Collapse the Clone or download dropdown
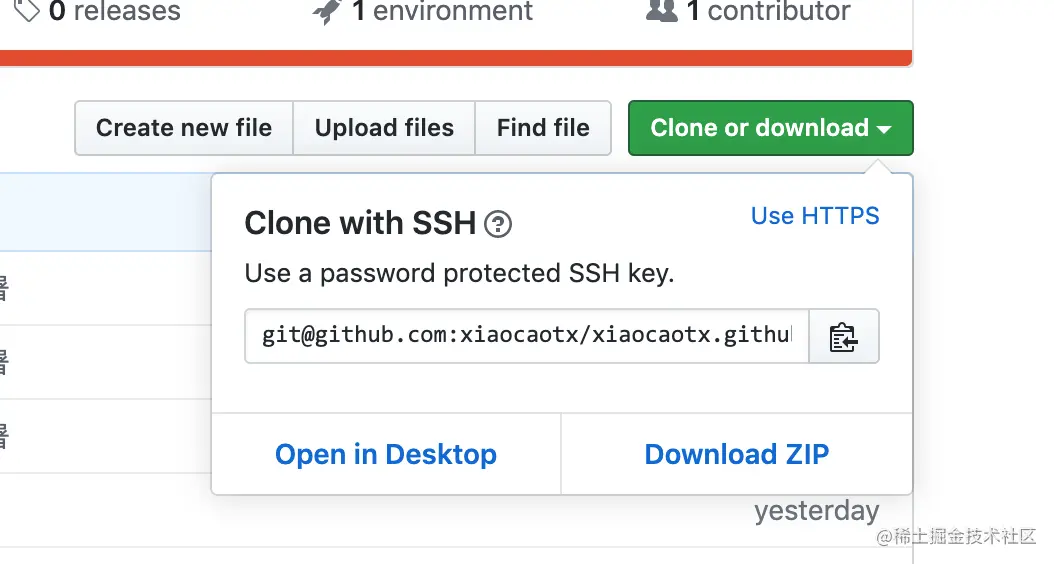Viewport: 1054px width, 564px height. tap(759, 128)
